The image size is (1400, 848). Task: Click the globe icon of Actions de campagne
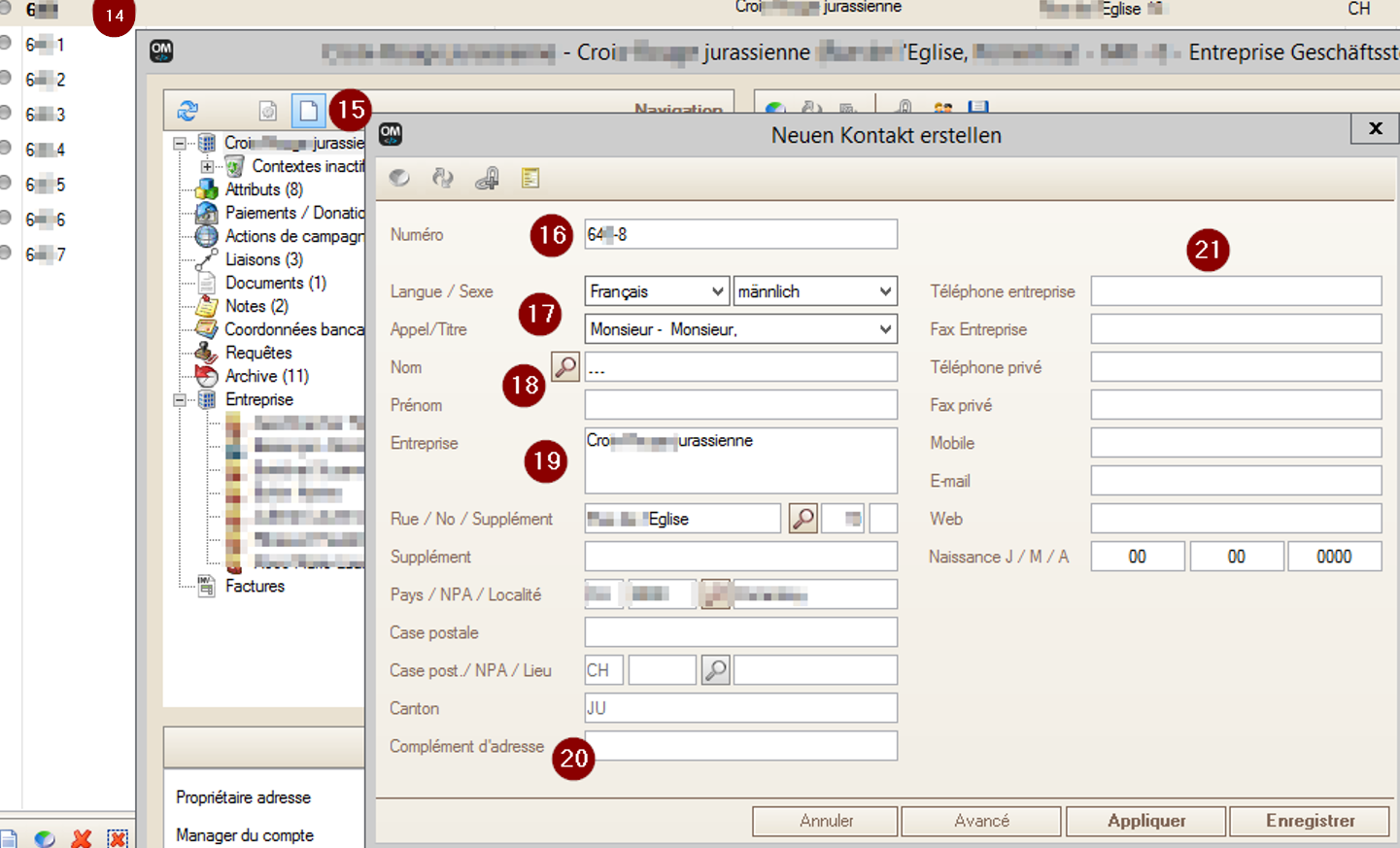206,236
